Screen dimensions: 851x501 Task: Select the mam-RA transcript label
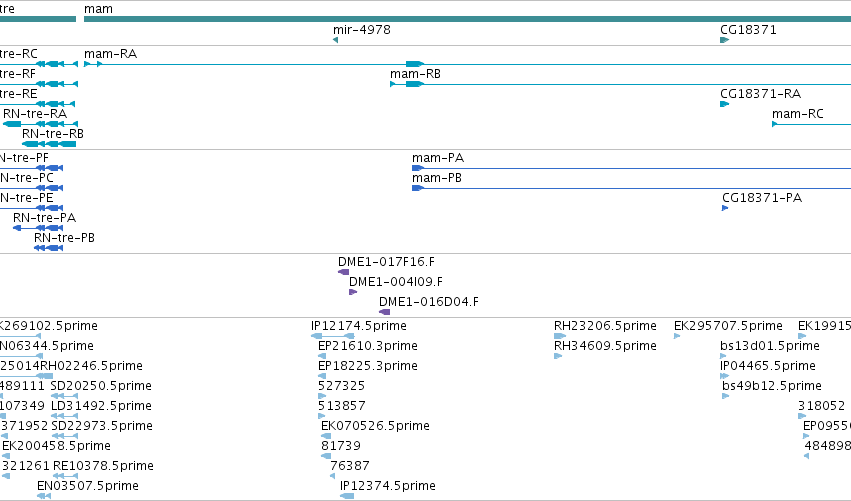(111, 54)
